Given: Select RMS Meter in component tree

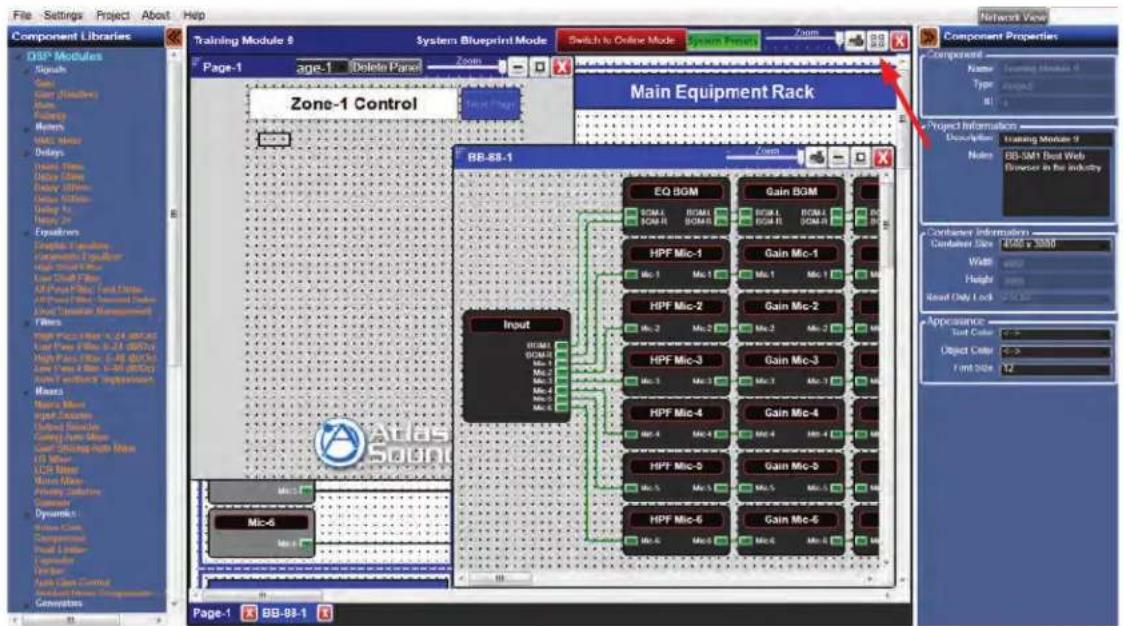Looking at the screenshot, I should (58, 141).
